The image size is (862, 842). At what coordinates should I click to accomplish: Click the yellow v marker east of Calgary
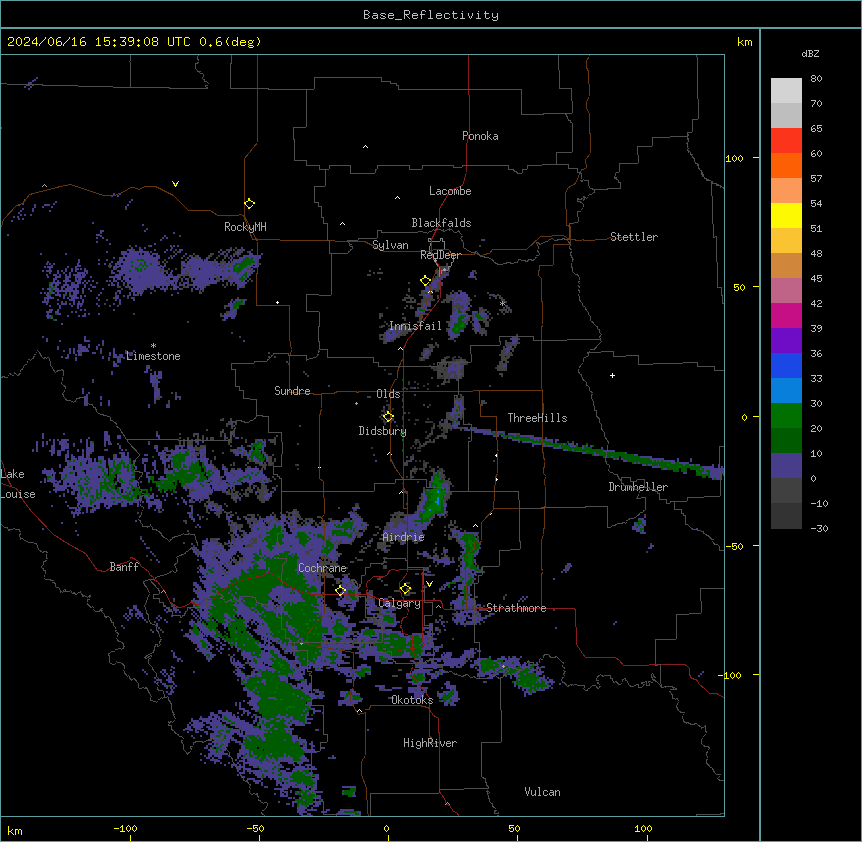tap(429, 584)
